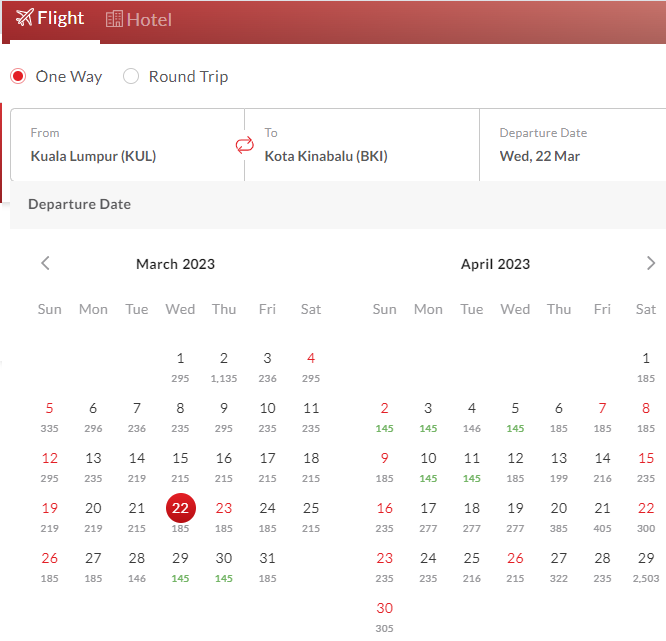Switch to the Flight tab
This screenshot has height=641, width=666.
(51, 19)
